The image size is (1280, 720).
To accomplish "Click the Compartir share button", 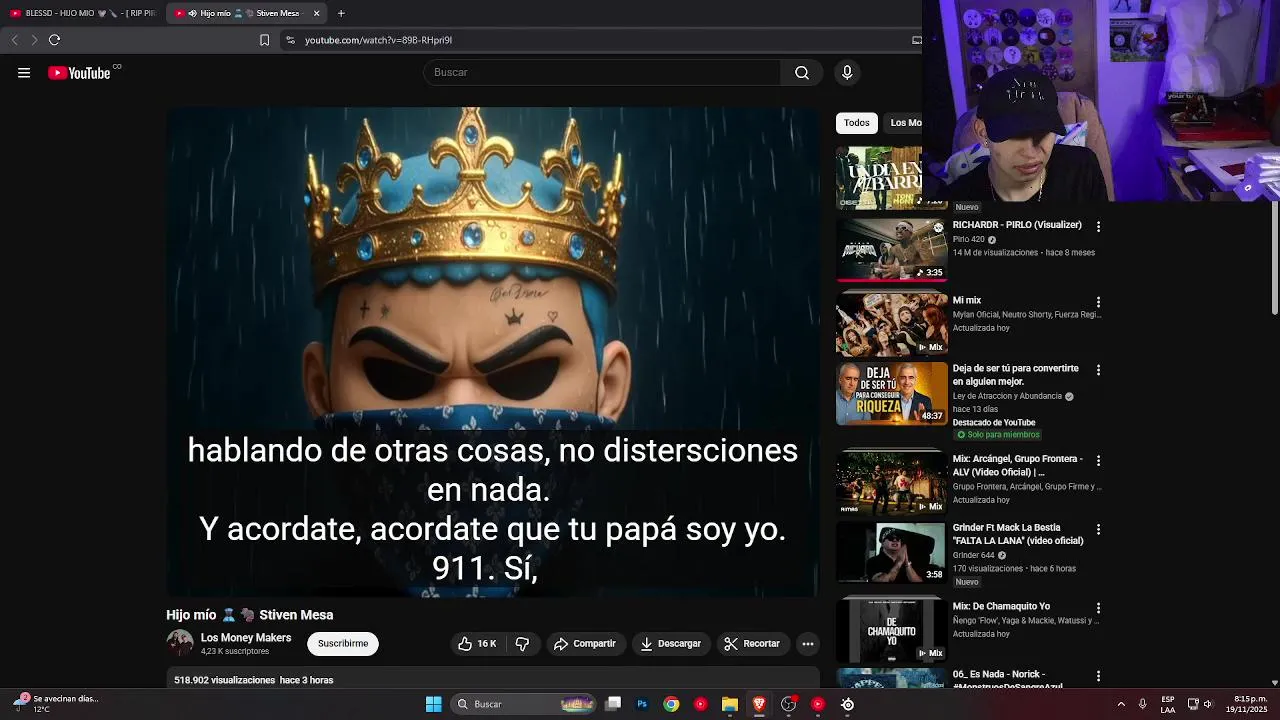I will (x=584, y=644).
